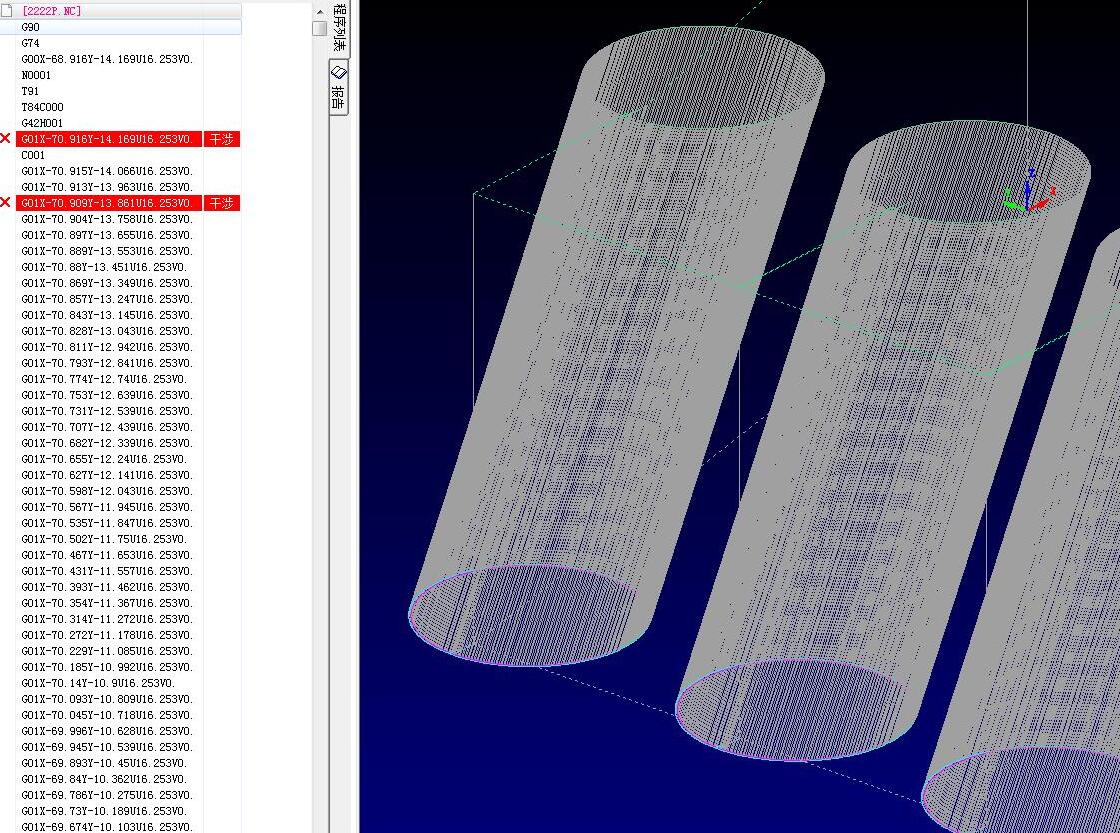Viewport: 1120px width, 833px height.
Task: Click the document icon beside [2222P.NC]
Action: [x=6, y=11]
